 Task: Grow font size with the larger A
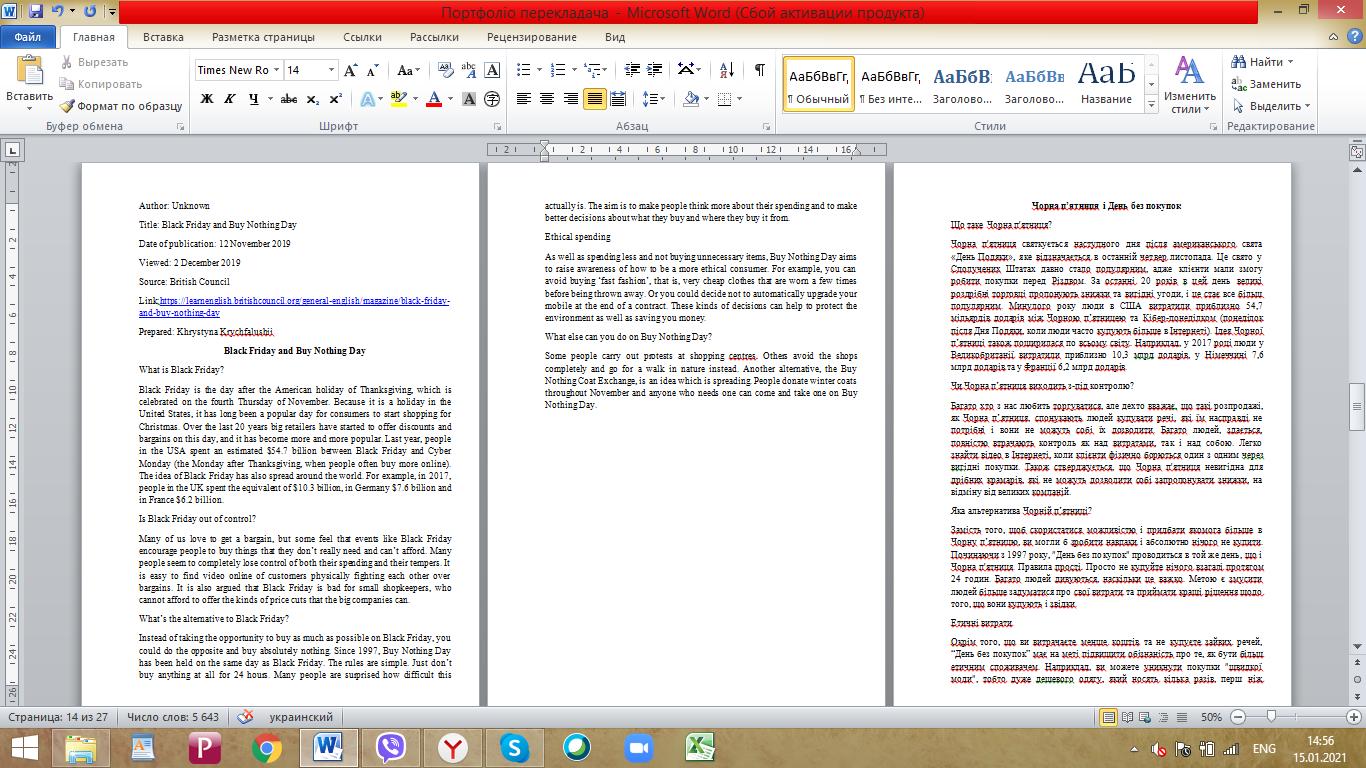click(x=350, y=70)
